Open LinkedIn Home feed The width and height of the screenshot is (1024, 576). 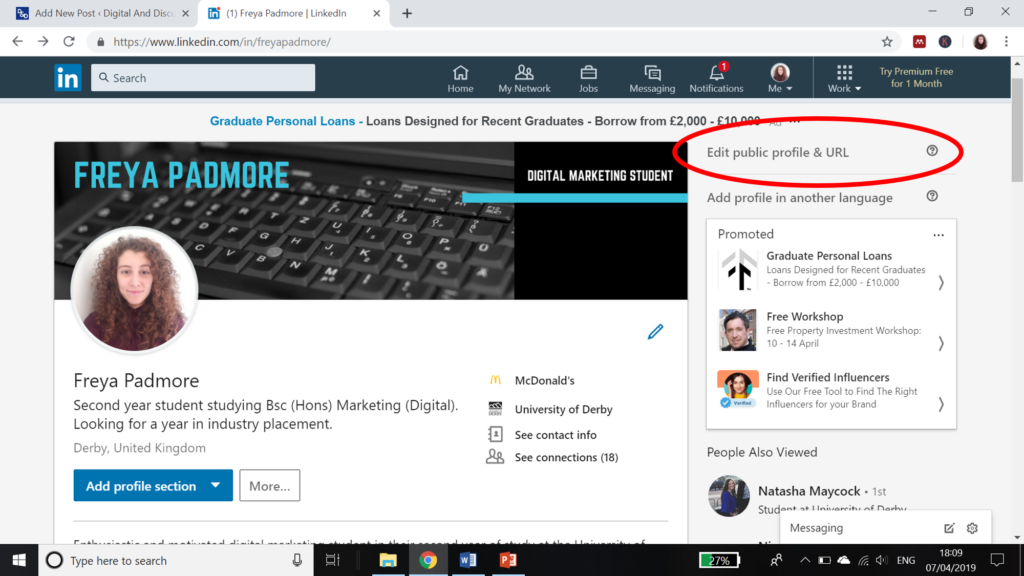460,79
